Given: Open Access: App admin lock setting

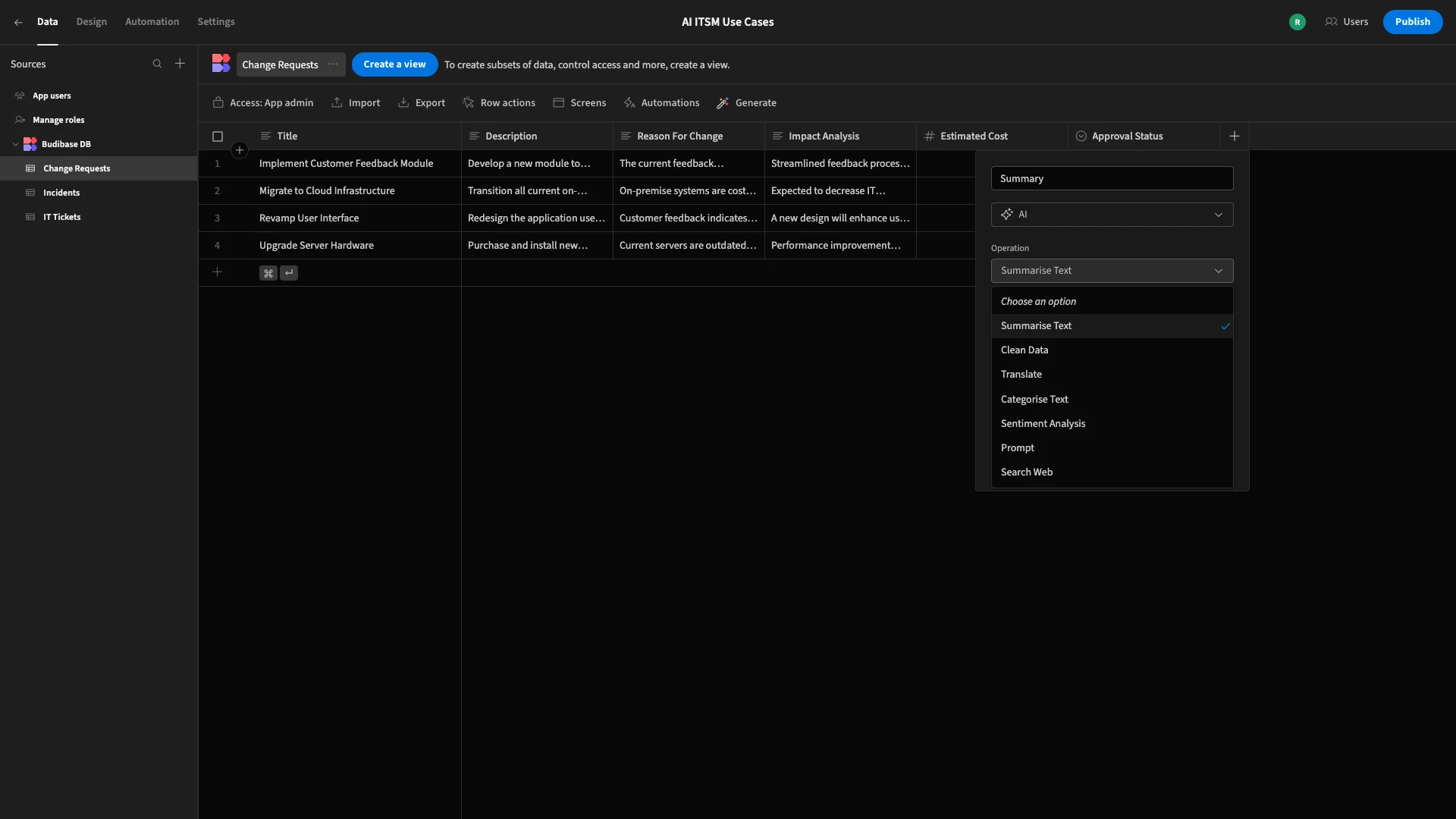Looking at the screenshot, I should (x=263, y=103).
